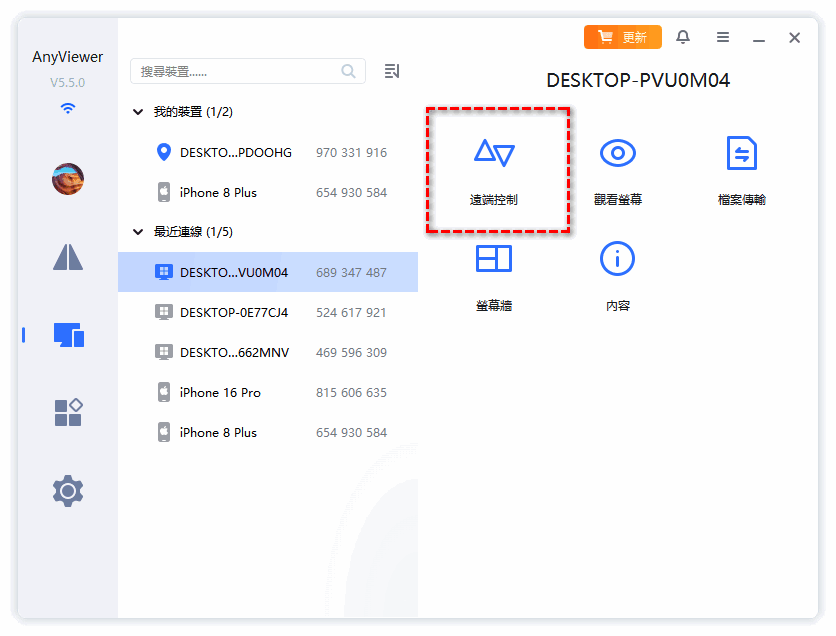
Task: Click the 搜尋裝置 search field
Action: pyautogui.click(x=238, y=71)
